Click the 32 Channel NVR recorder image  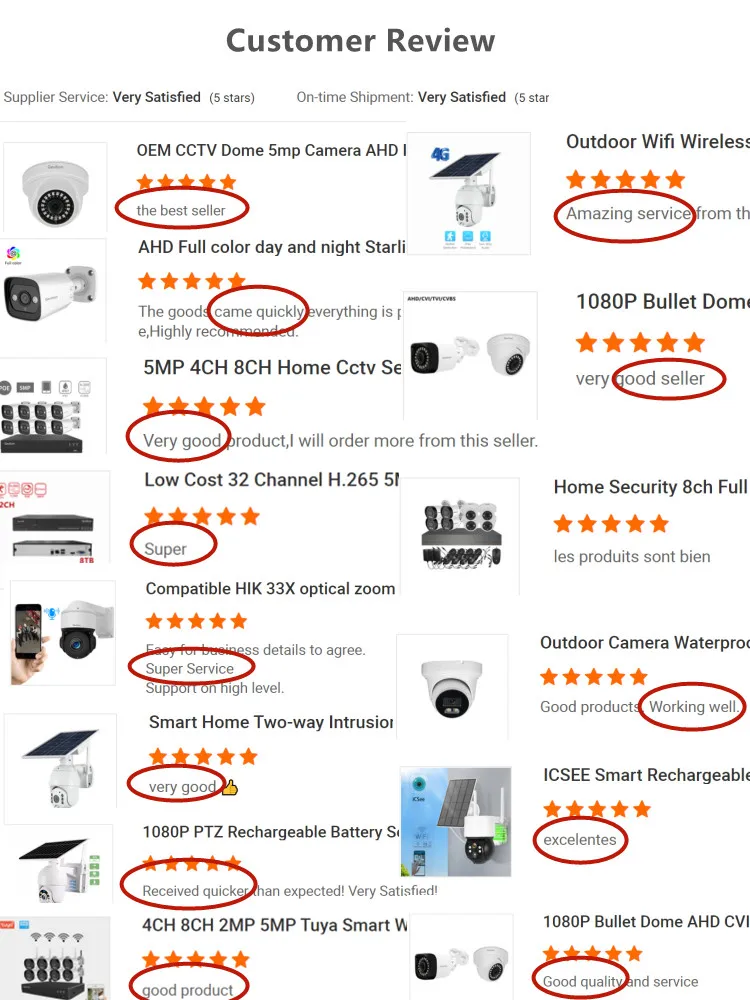pos(54,518)
